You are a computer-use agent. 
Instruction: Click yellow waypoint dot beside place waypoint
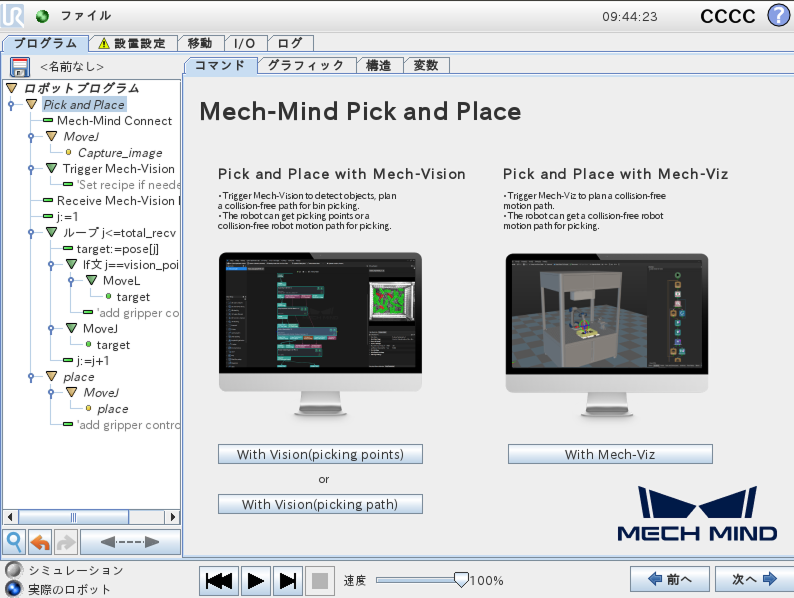coord(89,408)
